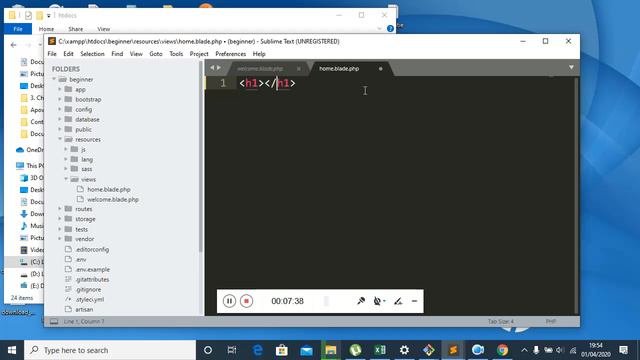The height and width of the screenshot is (360, 640).
Task: Open welcome.blade.php in sidebar
Action: (x=113, y=200)
